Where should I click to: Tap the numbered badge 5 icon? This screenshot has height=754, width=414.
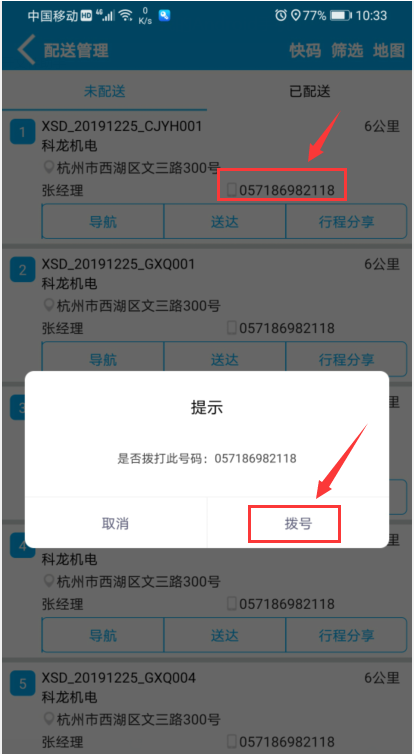click(23, 683)
